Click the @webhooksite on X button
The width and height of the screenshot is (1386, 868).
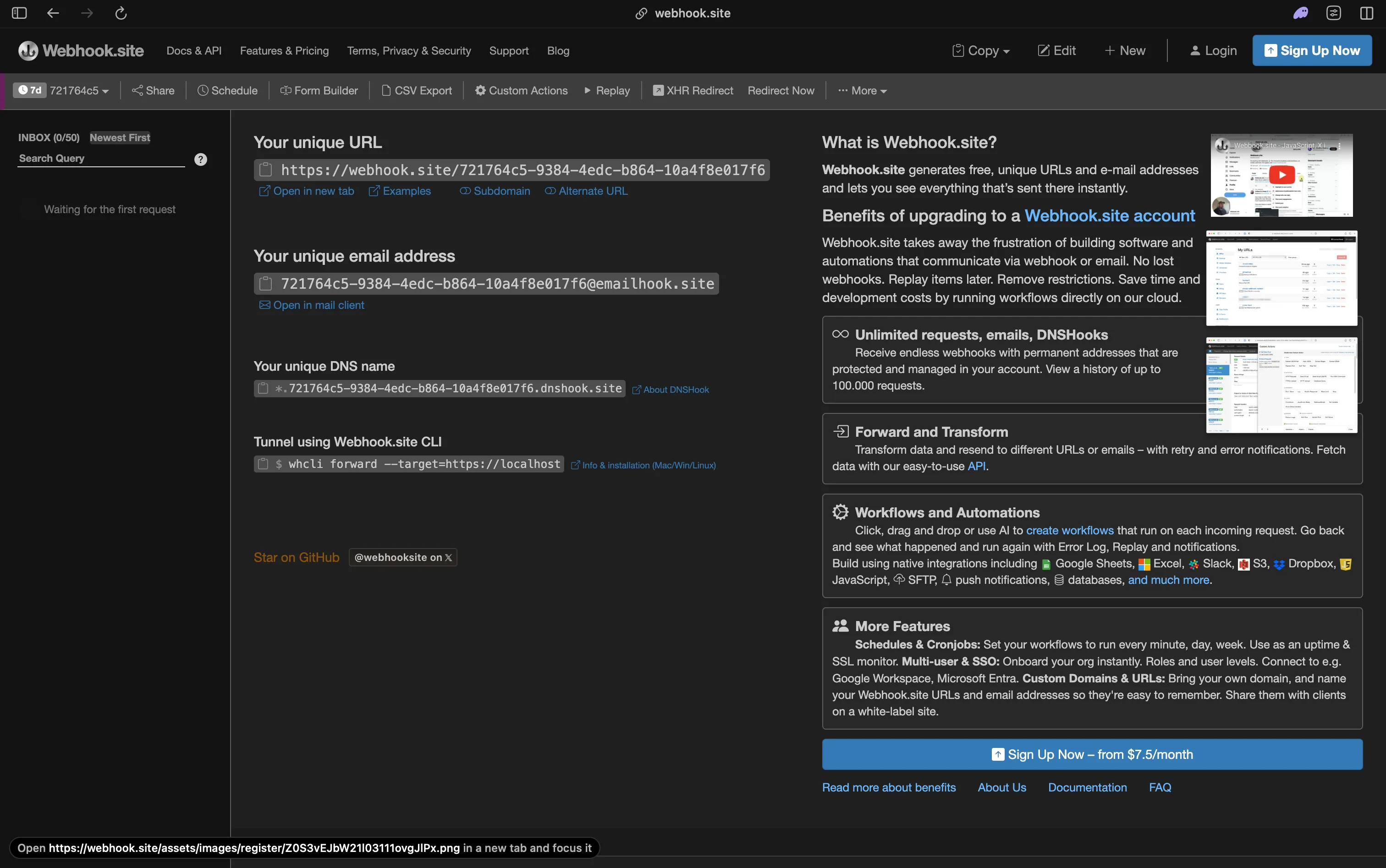pyautogui.click(x=403, y=557)
